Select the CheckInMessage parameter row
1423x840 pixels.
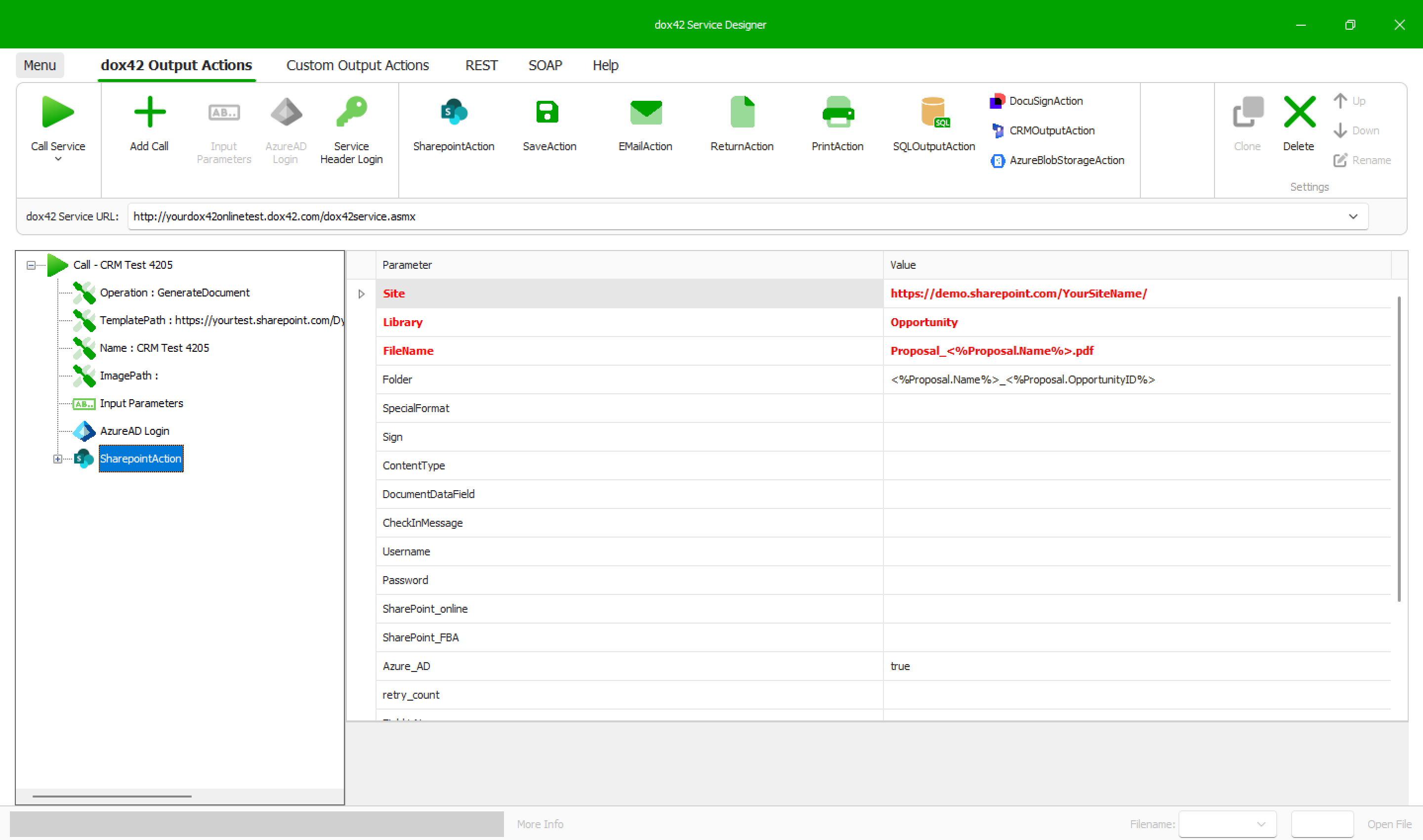click(x=883, y=523)
